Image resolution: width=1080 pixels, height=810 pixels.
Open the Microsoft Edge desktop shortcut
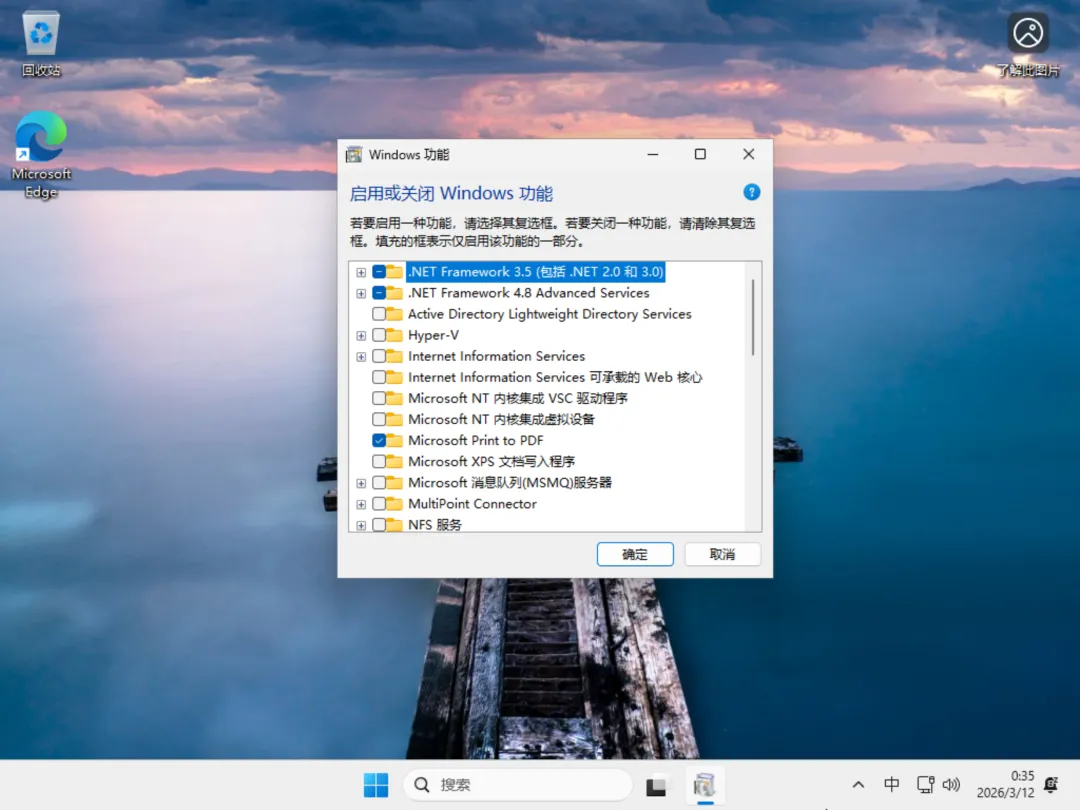click(41, 154)
